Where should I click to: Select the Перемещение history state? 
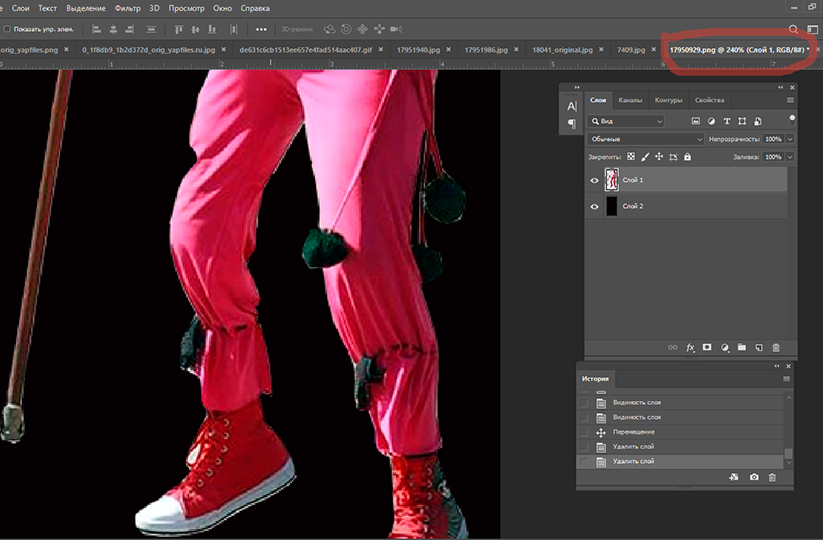click(x=634, y=431)
